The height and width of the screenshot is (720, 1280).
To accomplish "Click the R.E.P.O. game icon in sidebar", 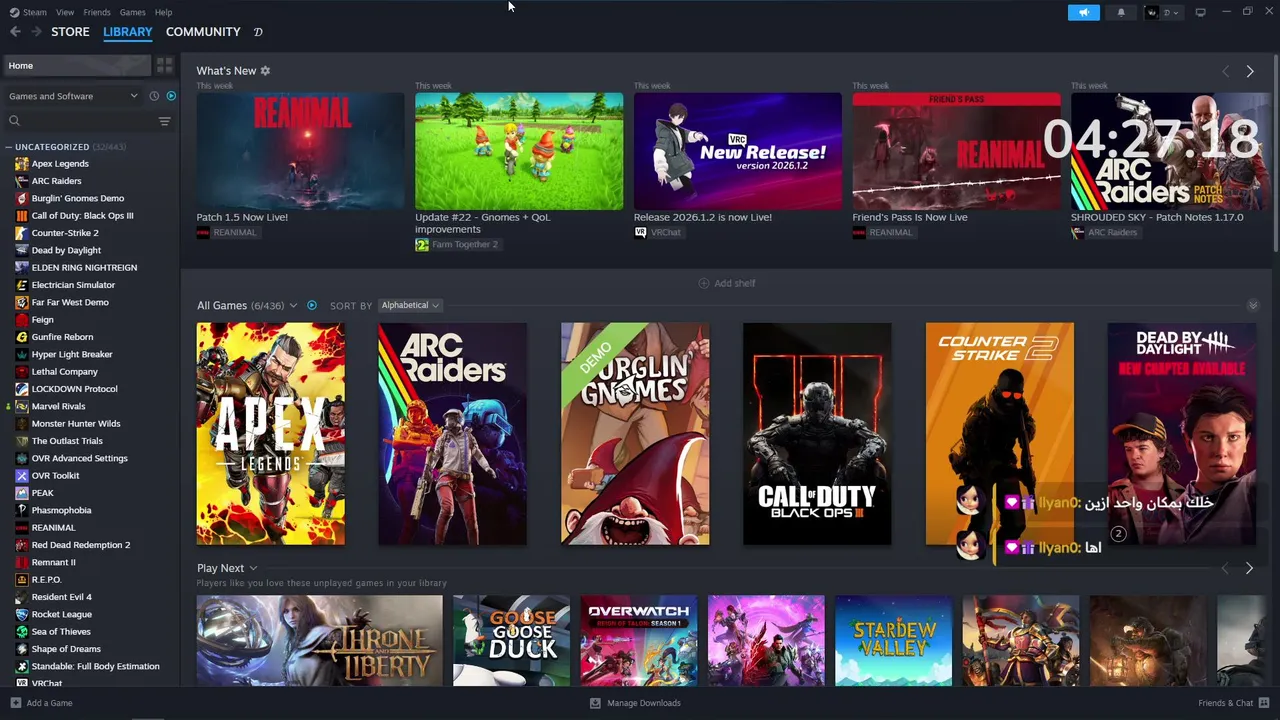I will click(22, 580).
